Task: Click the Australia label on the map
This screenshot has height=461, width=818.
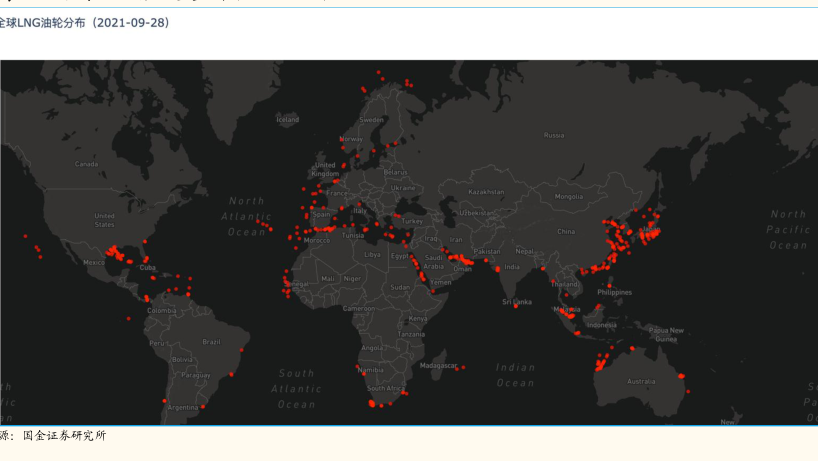Action: click(x=640, y=381)
